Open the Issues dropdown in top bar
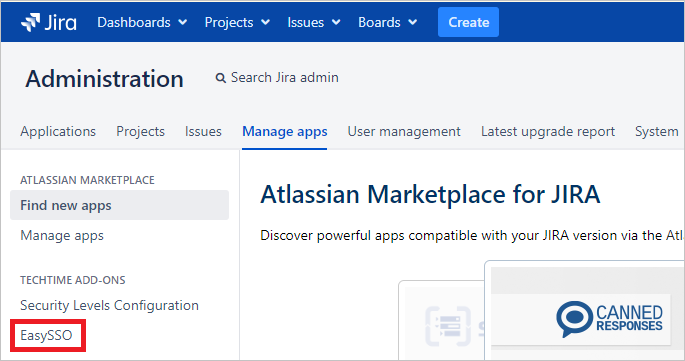The height and width of the screenshot is (361, 685). coord(314,22)
